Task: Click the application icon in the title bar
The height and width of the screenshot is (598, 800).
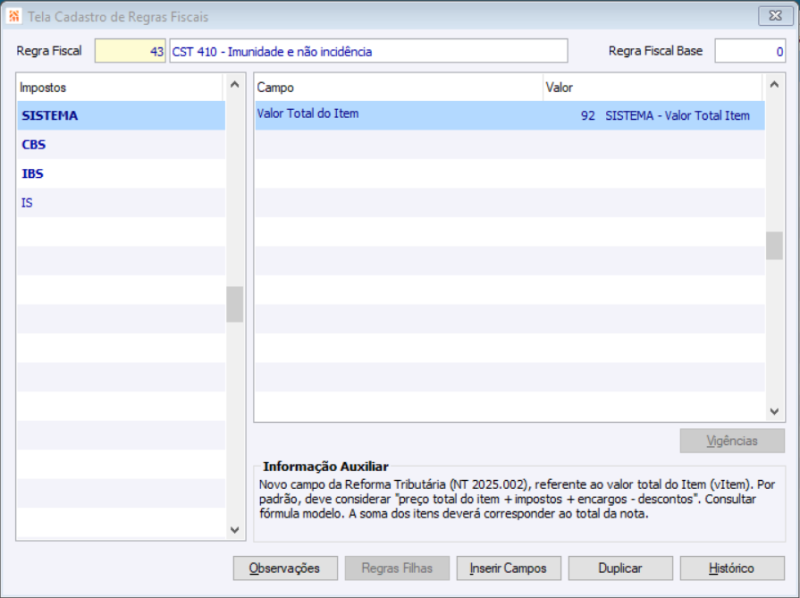Action: (14, 15)
